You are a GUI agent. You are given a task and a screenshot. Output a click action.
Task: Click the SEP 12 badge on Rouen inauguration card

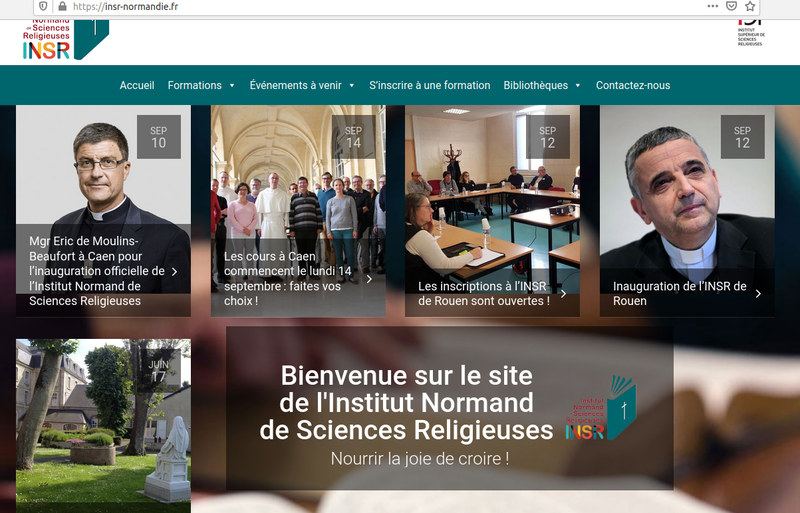743,137
